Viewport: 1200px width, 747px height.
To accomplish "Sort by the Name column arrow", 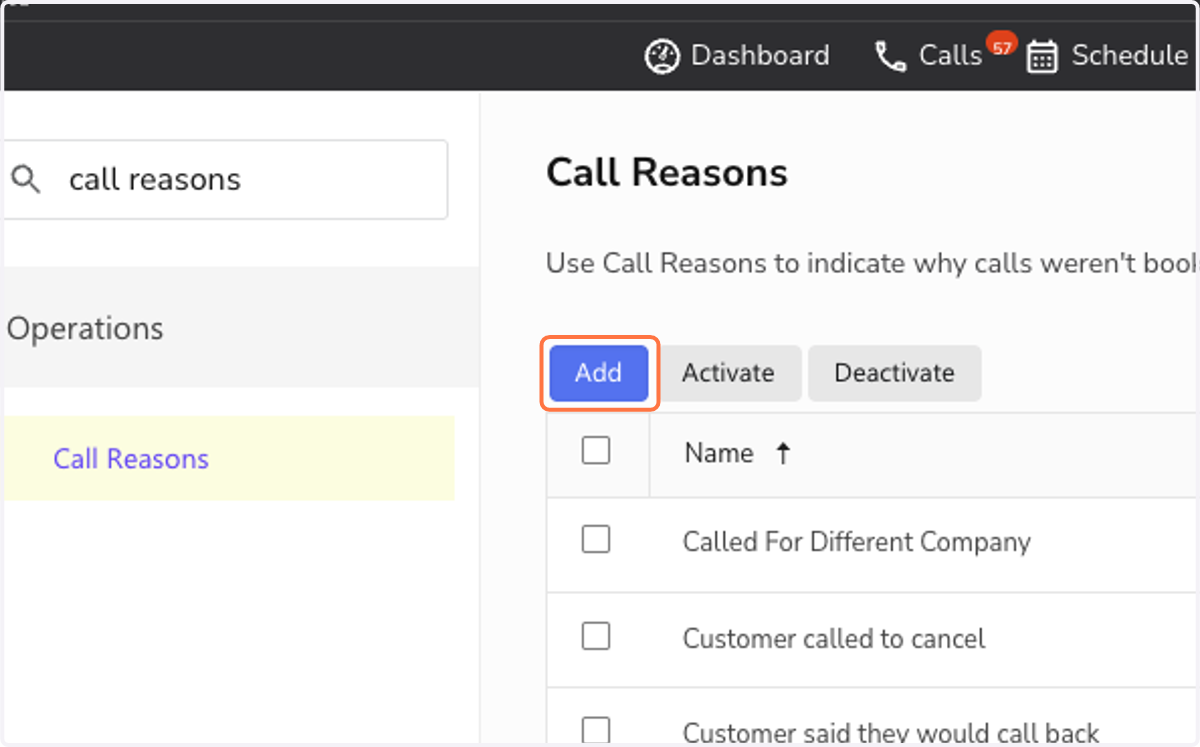I will (783, 454).
